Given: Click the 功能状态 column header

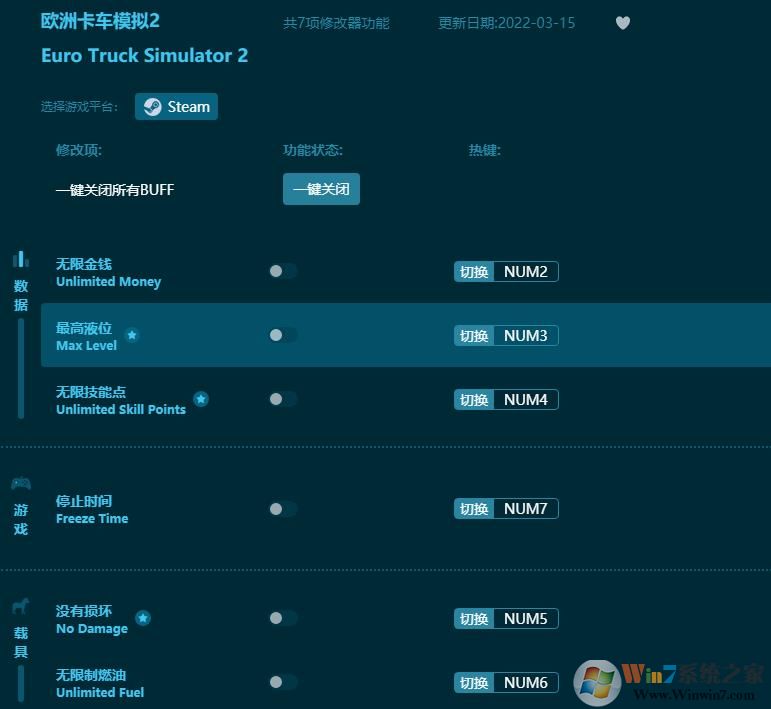Looking at the screenshot, I should (313, 149).
